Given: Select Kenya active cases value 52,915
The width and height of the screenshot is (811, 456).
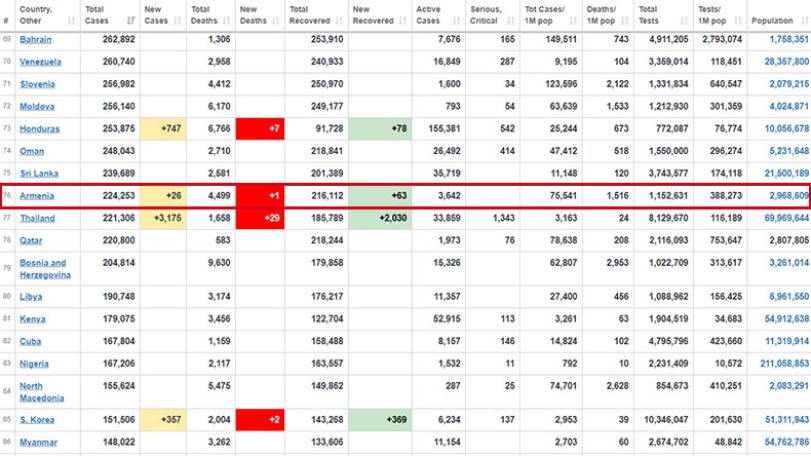Looking at the screenshot, I should [447, 319].
